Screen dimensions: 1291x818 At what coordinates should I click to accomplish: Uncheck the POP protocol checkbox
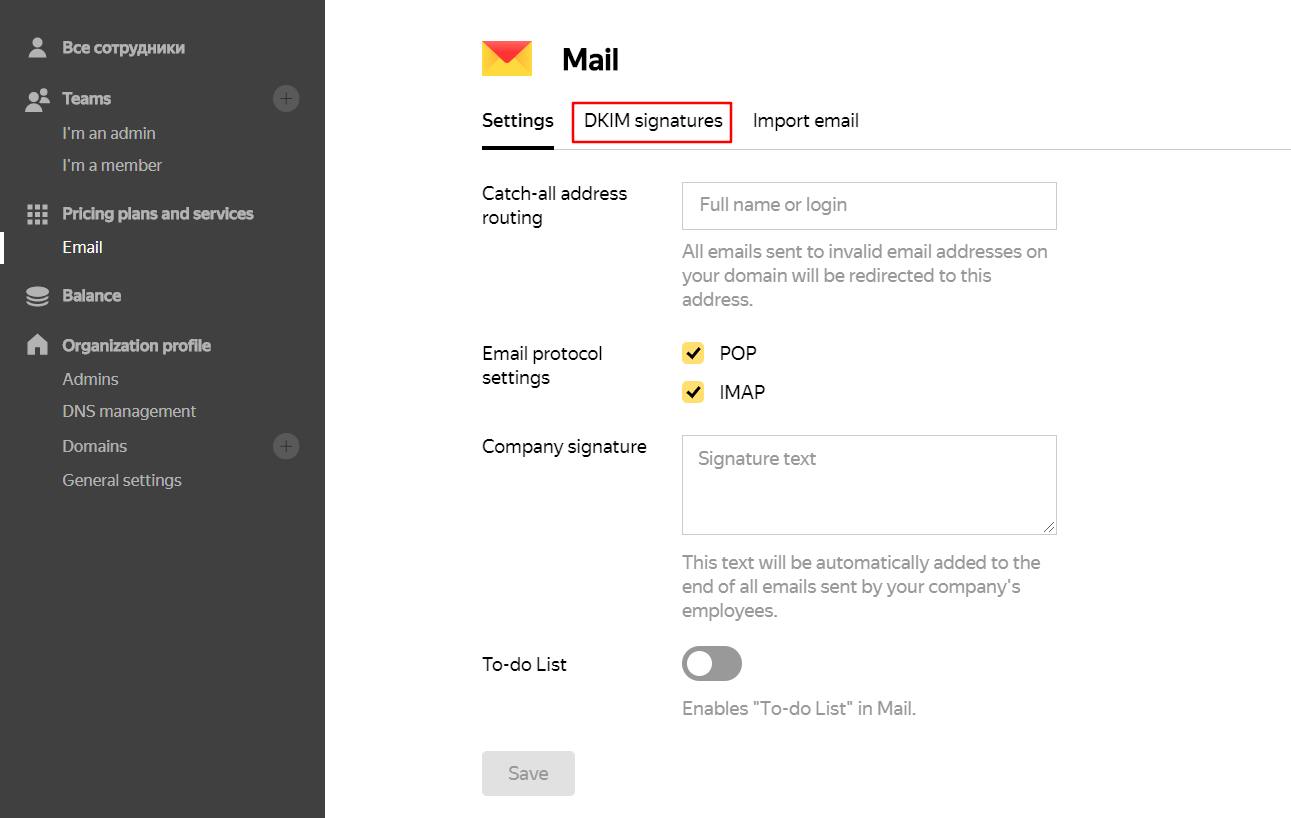pos(693,353)
